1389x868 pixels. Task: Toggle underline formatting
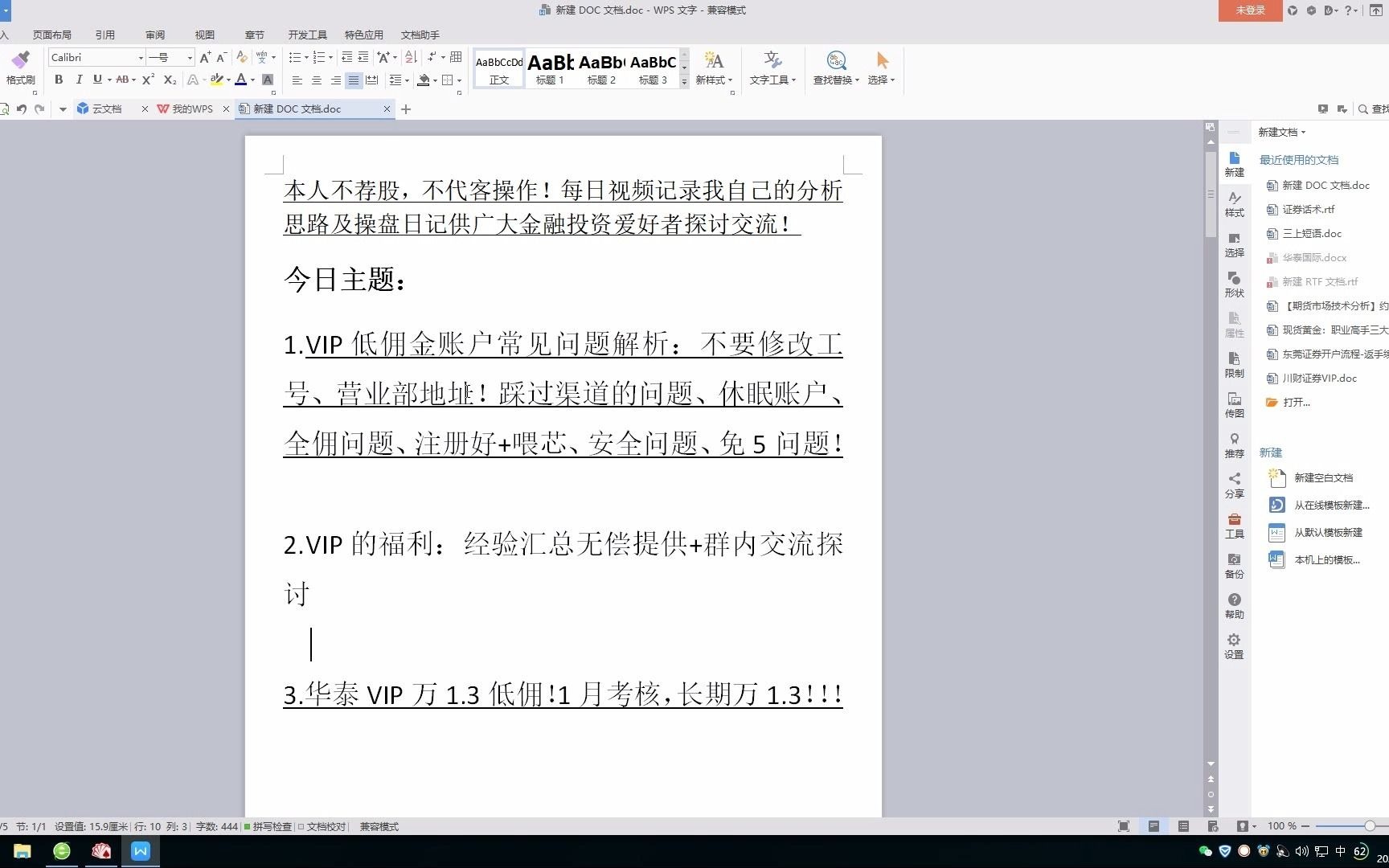[96, 80]
